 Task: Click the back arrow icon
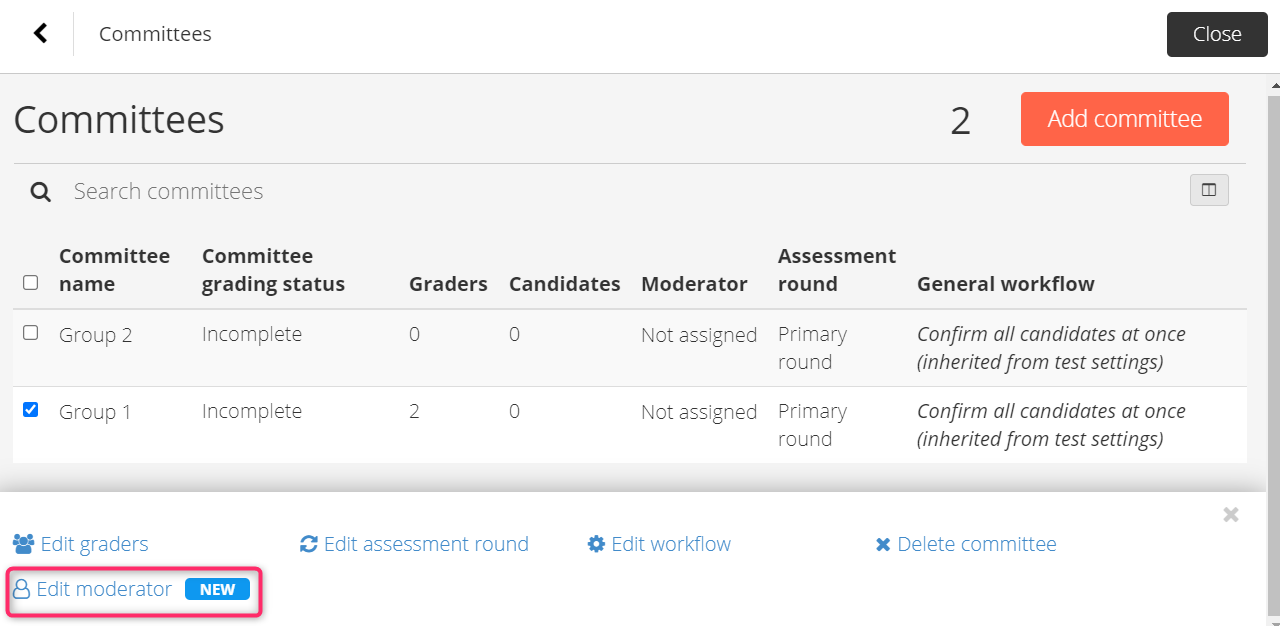pos(40,34)
